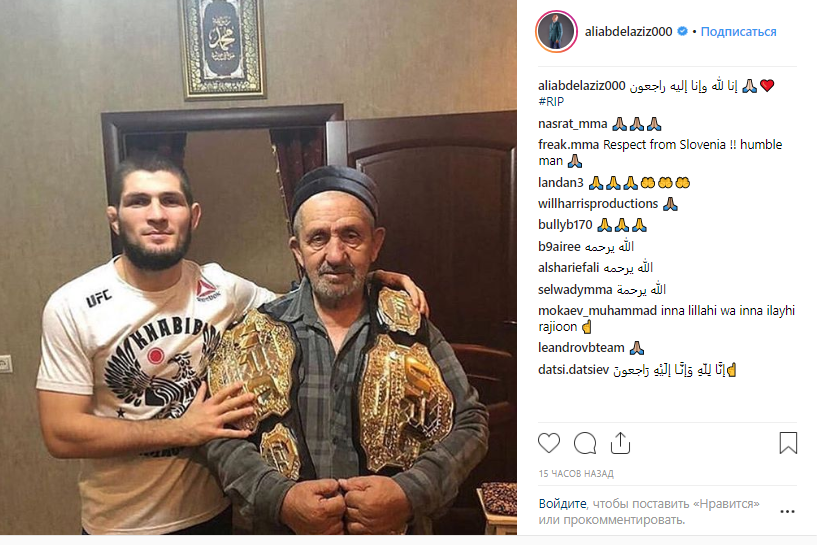Viewport: 817px width, 545px height.
Task: Go to the willharrisproductions profile
Action: [x=598, y=204]
